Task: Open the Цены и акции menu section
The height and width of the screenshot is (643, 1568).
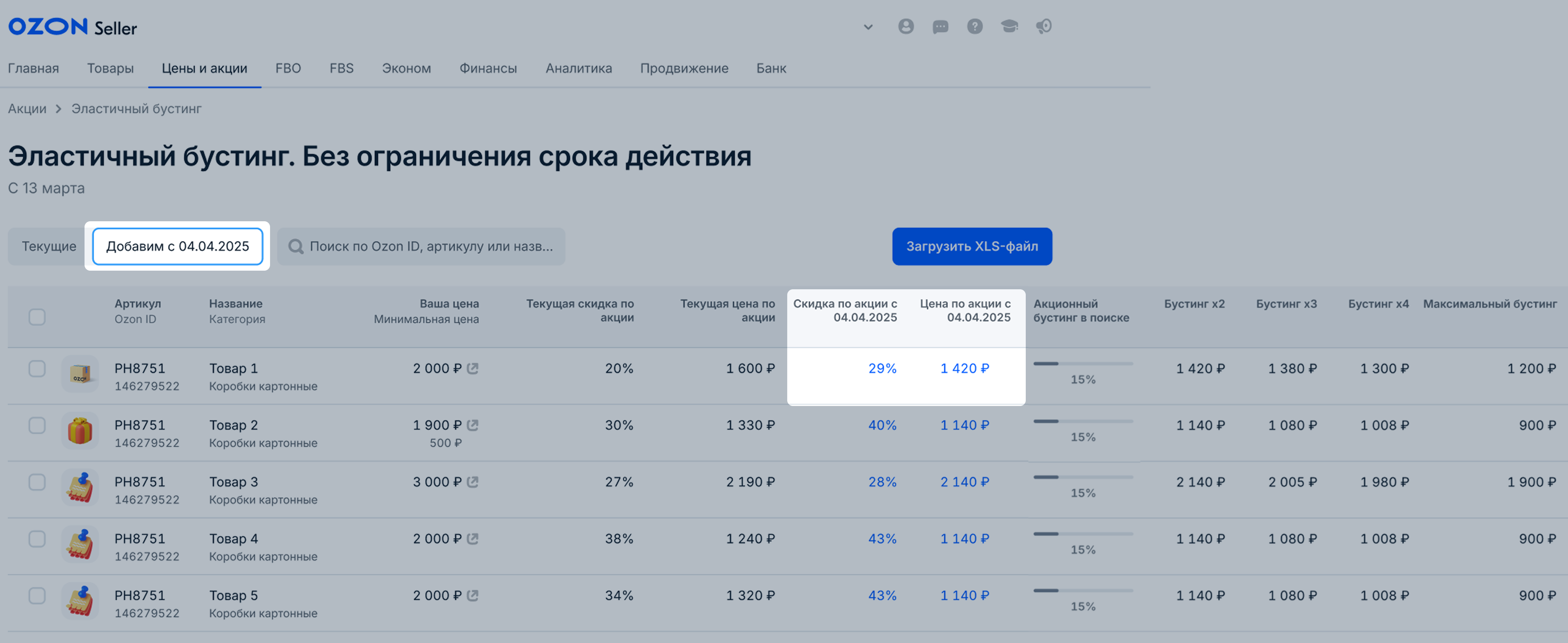Action: coord(205,68)
